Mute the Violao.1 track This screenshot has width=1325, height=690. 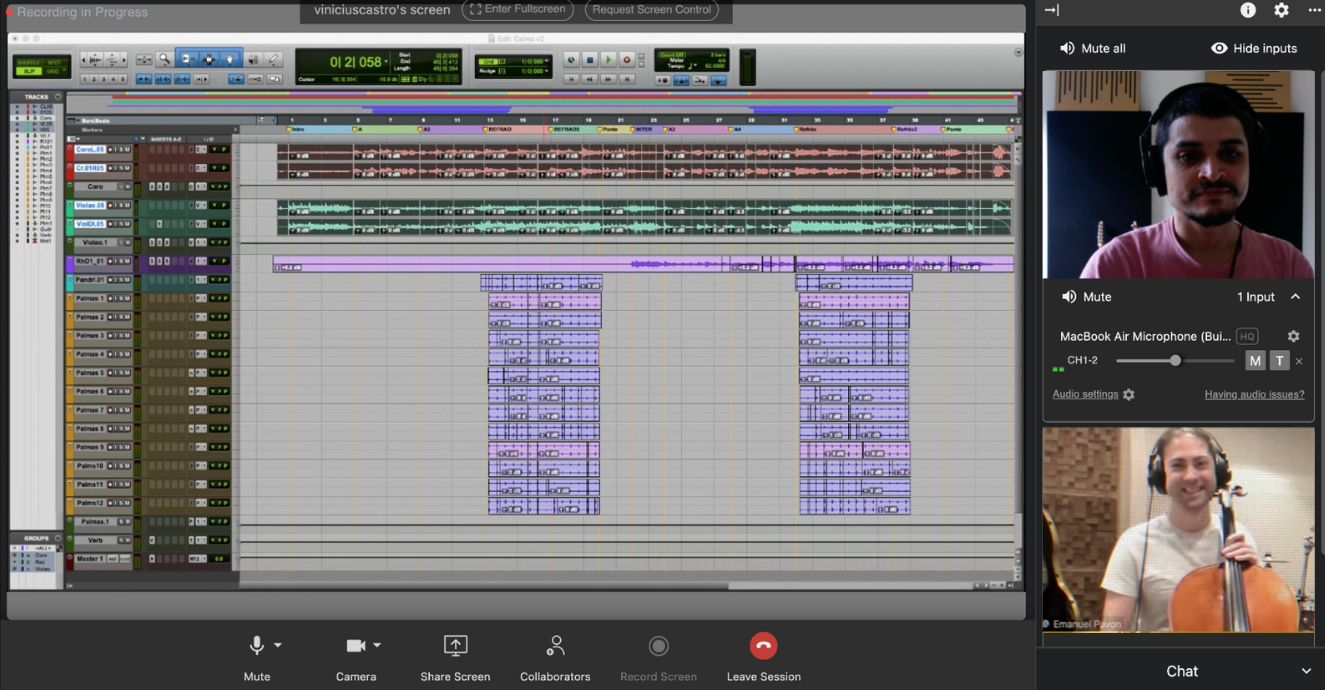(x=127, y=241)
